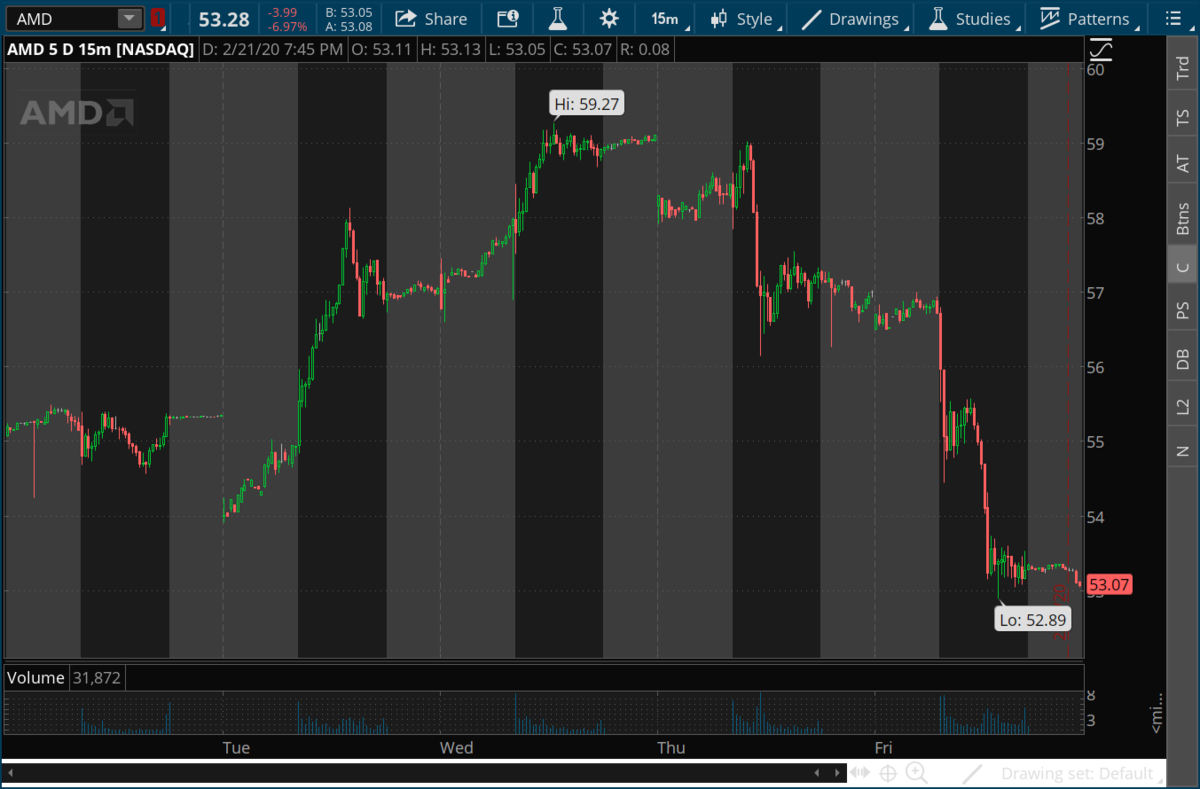The height and width of the screenshot is (789, 1200).
Task: Click the Lo: 52.89 chart bubble
Action: pos(1033,620)
